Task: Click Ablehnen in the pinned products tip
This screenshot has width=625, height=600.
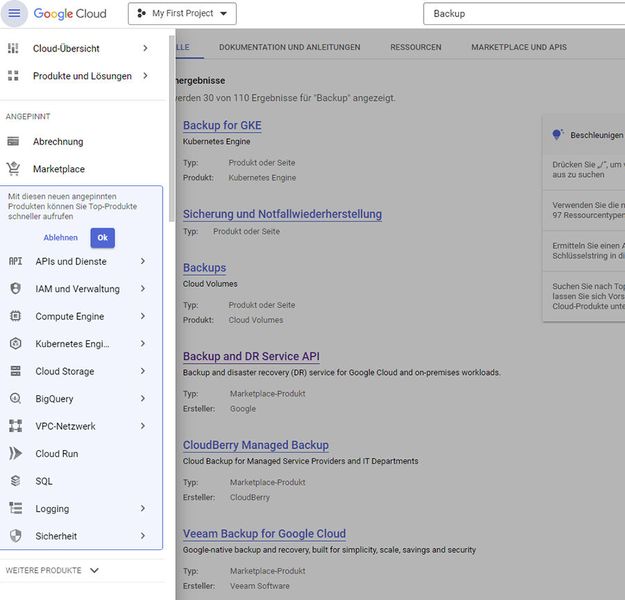Action: click(61, 238)
